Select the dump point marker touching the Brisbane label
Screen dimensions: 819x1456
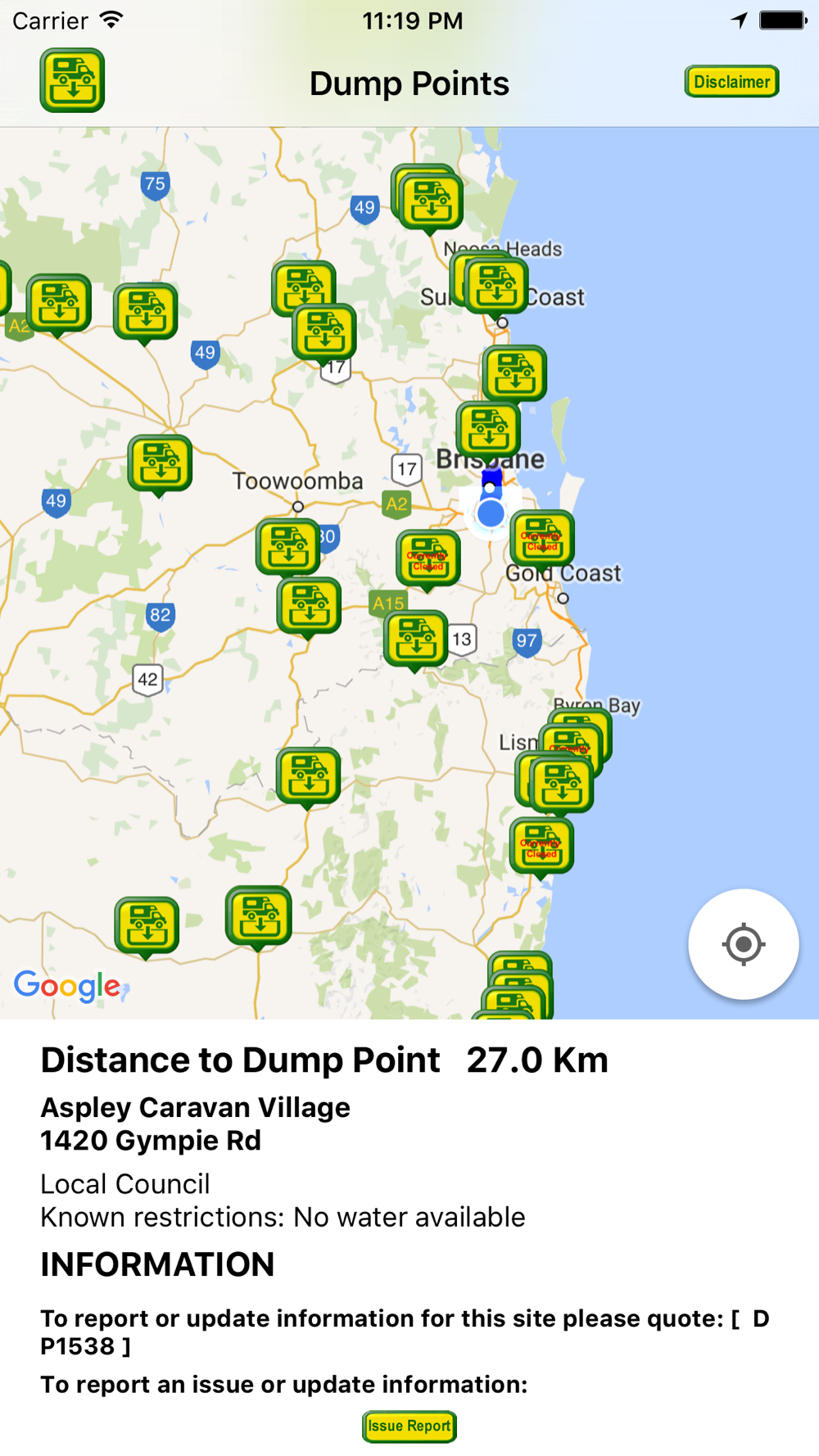click(x=489, y=431)
